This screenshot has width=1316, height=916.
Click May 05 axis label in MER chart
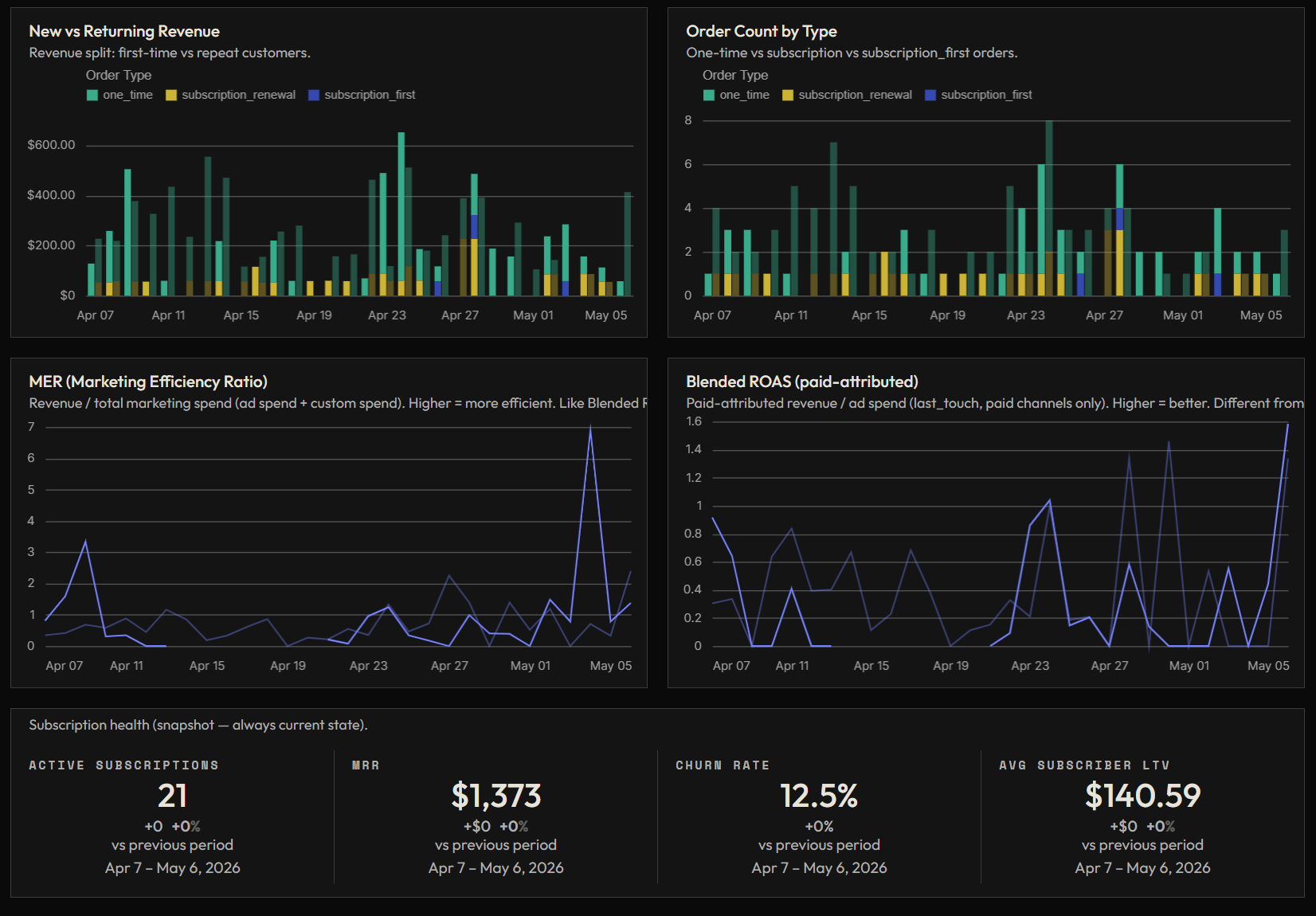pos(610,666)
